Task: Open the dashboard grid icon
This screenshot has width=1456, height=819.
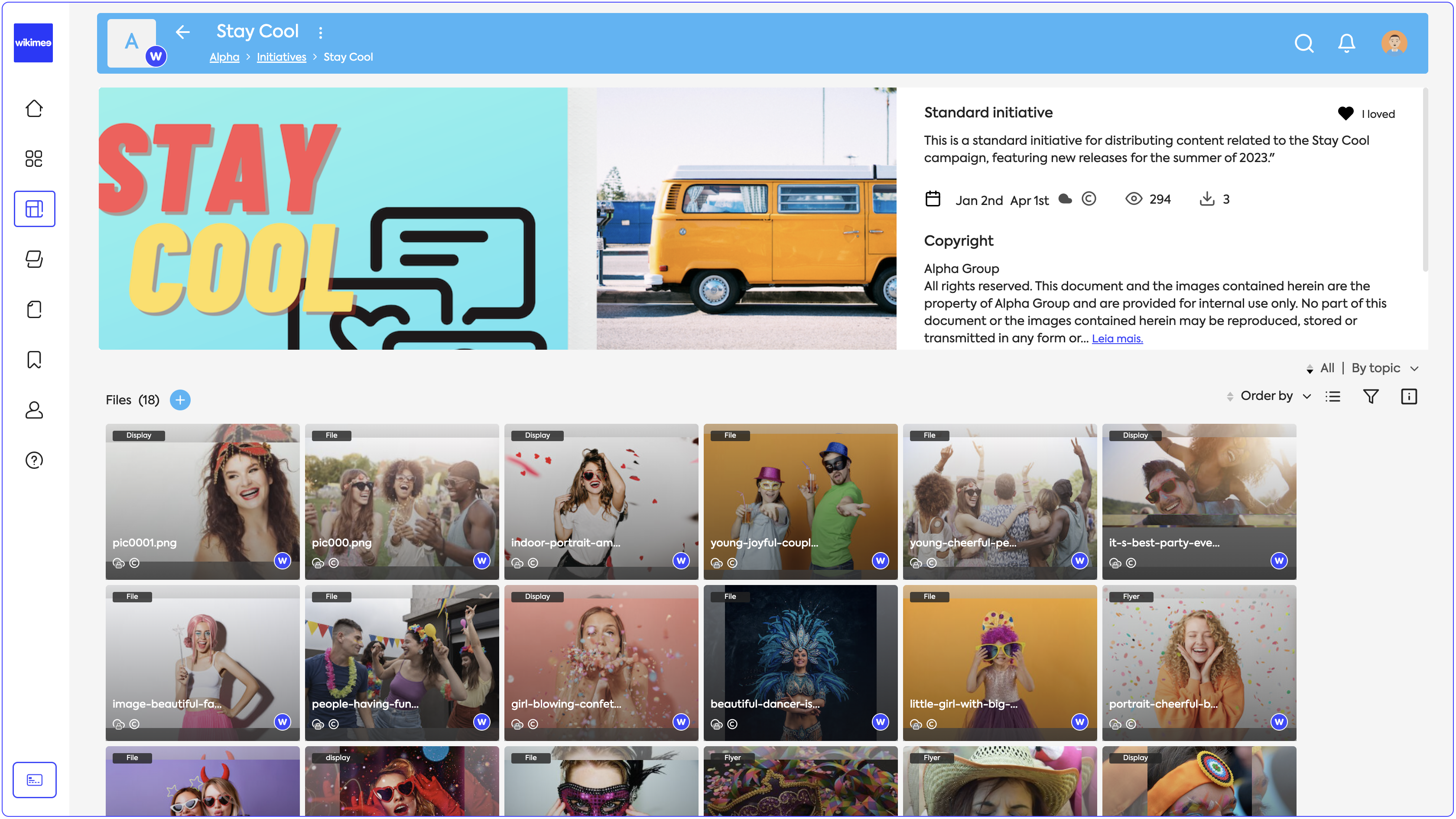Action: point(34,159)
